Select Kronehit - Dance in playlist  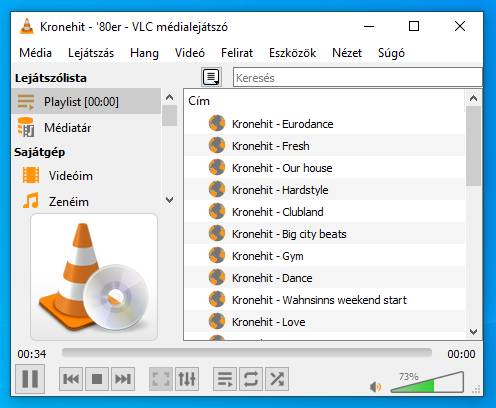coord(325,278)
